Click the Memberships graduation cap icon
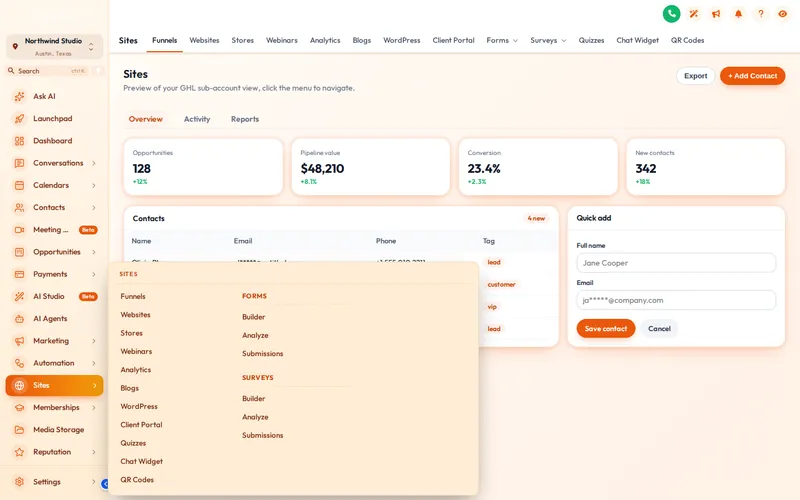The image size is (800, 500). (x=19, y=408)
